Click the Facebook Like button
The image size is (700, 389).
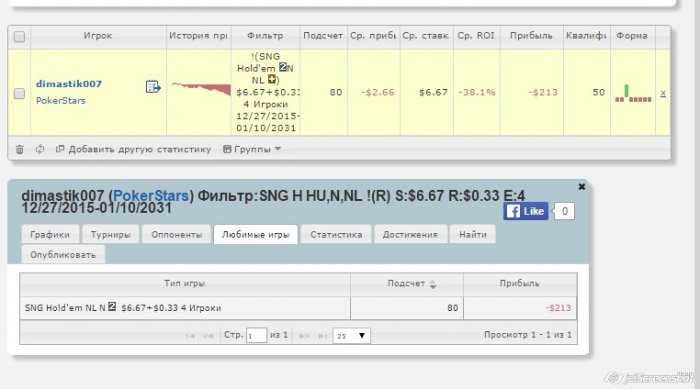click(x=526, y=211)
